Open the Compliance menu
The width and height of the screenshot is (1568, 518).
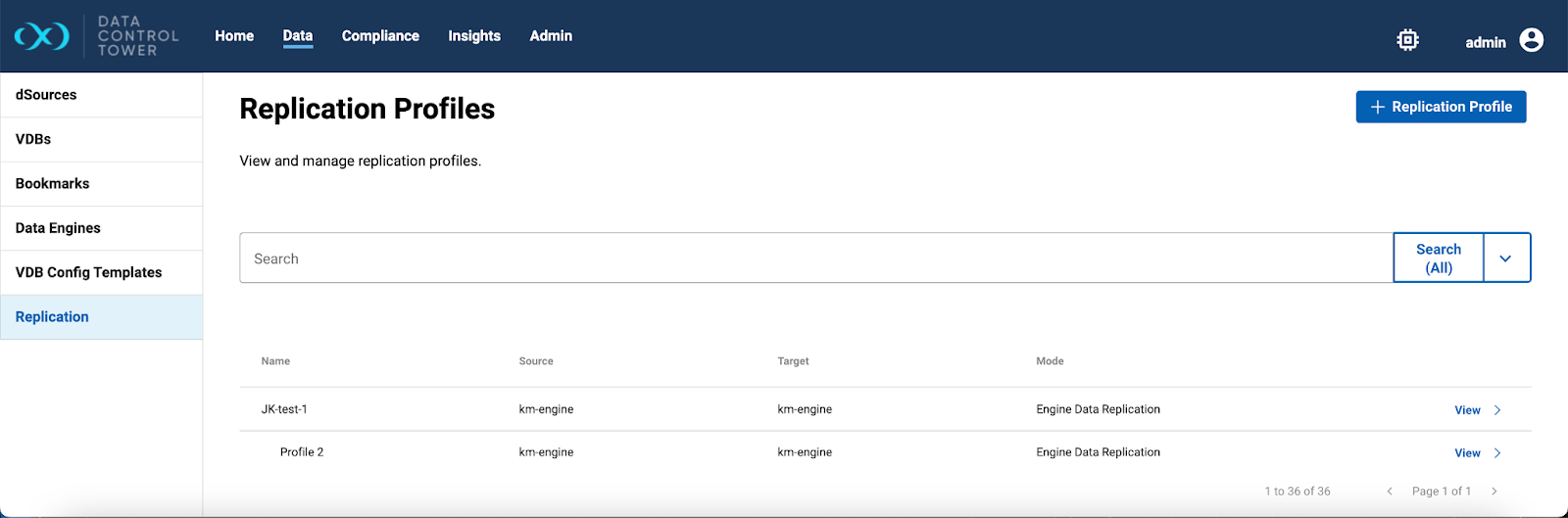(x=380, y=36)
